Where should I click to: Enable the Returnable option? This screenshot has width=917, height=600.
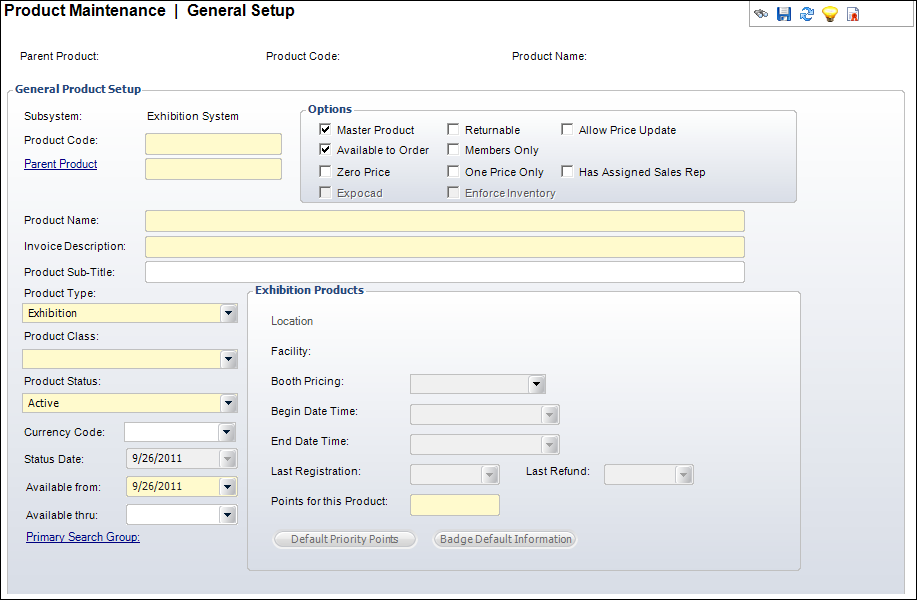[x=453, y=130]
